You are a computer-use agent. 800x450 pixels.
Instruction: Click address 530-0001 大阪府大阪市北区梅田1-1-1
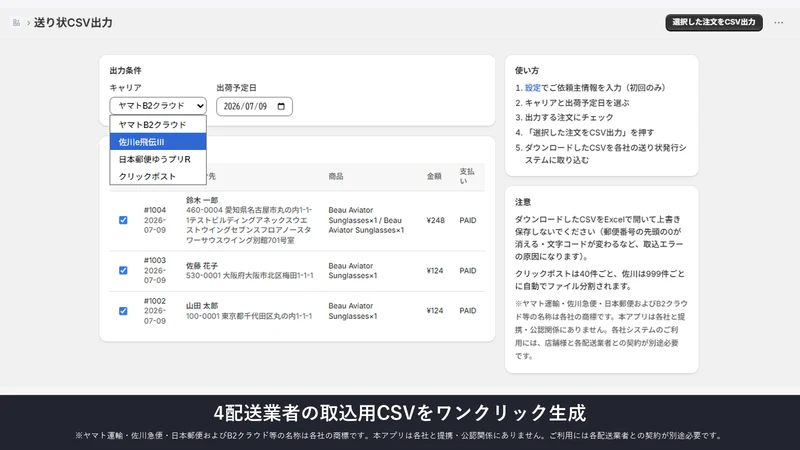[249, 276]
